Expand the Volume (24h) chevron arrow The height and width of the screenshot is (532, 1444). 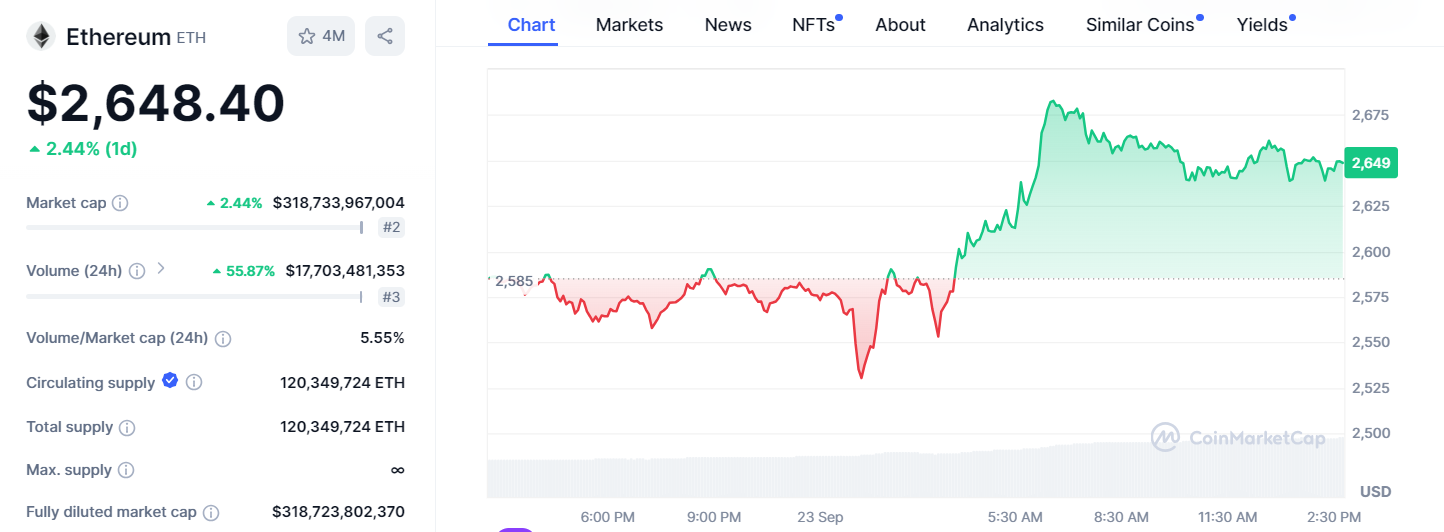coord(161,269)
